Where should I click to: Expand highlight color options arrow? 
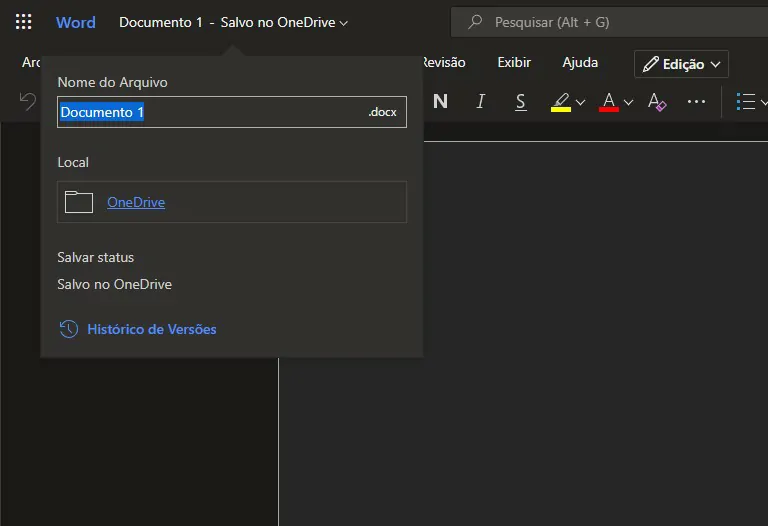tap(580, 102)
